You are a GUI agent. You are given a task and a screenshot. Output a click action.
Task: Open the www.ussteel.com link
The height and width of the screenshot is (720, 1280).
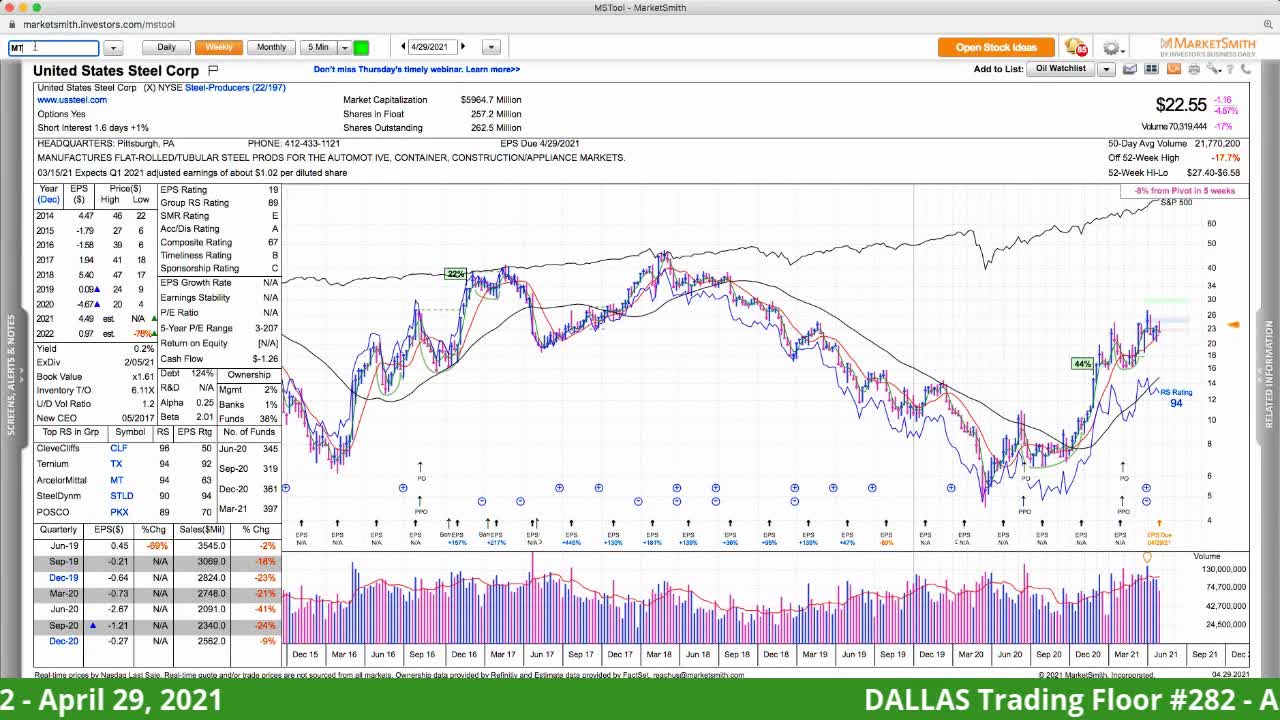click(x=72, y=100)
